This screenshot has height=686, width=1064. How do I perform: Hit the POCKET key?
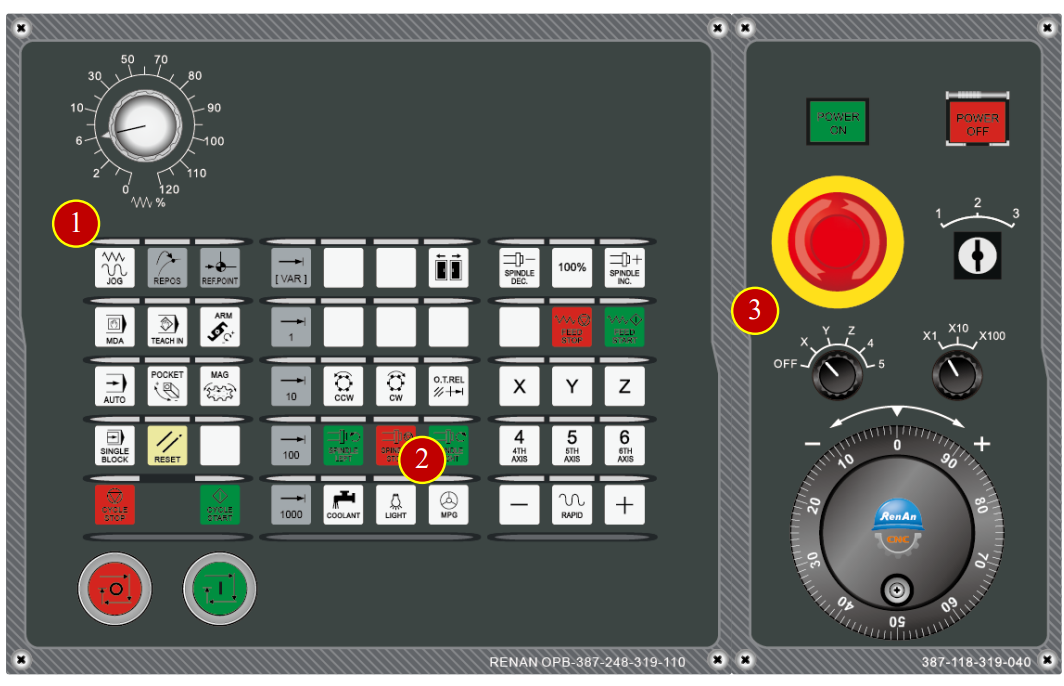(167, 386)
